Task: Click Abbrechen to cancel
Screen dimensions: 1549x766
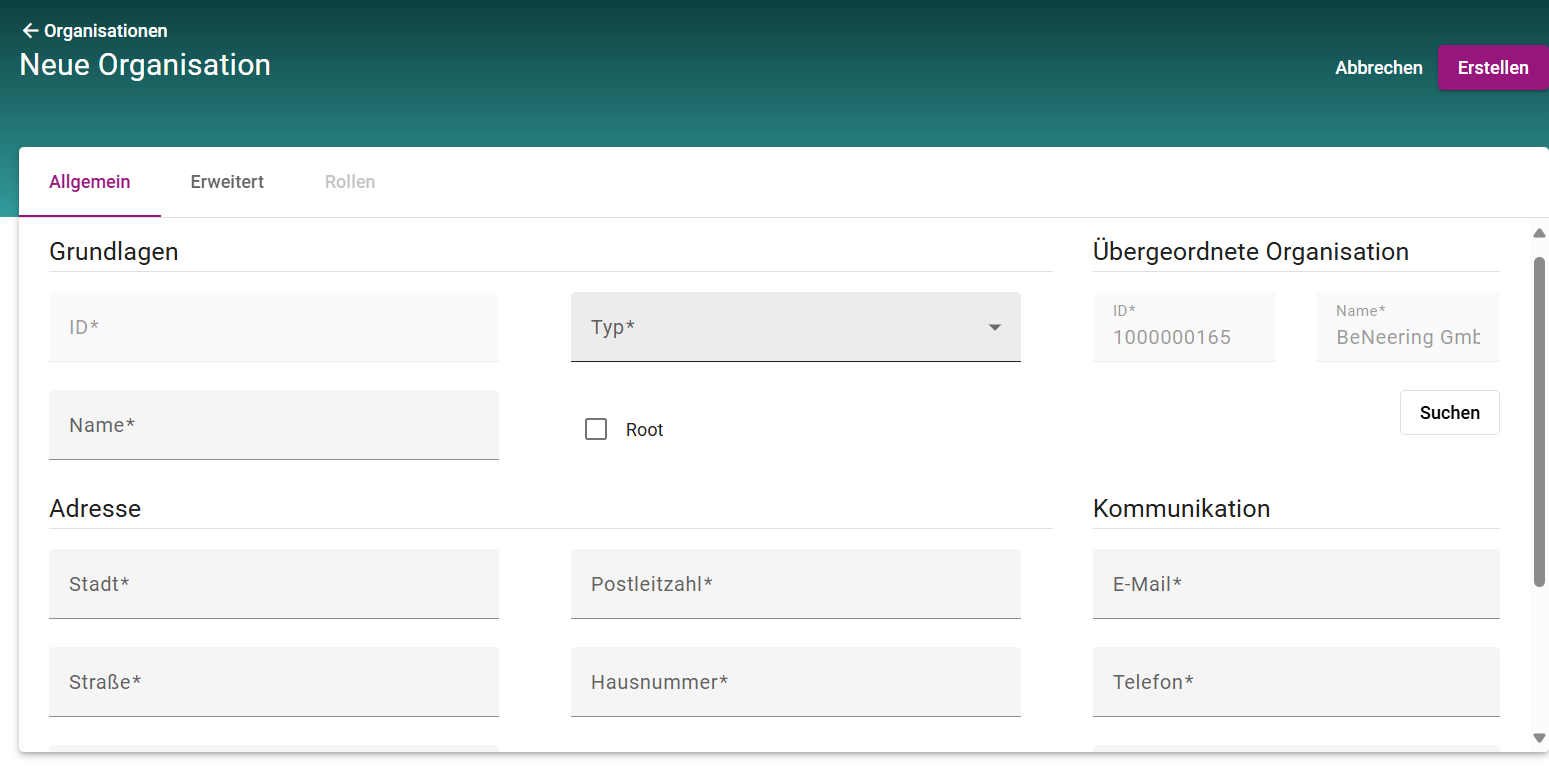Action: coord(1378,68)
